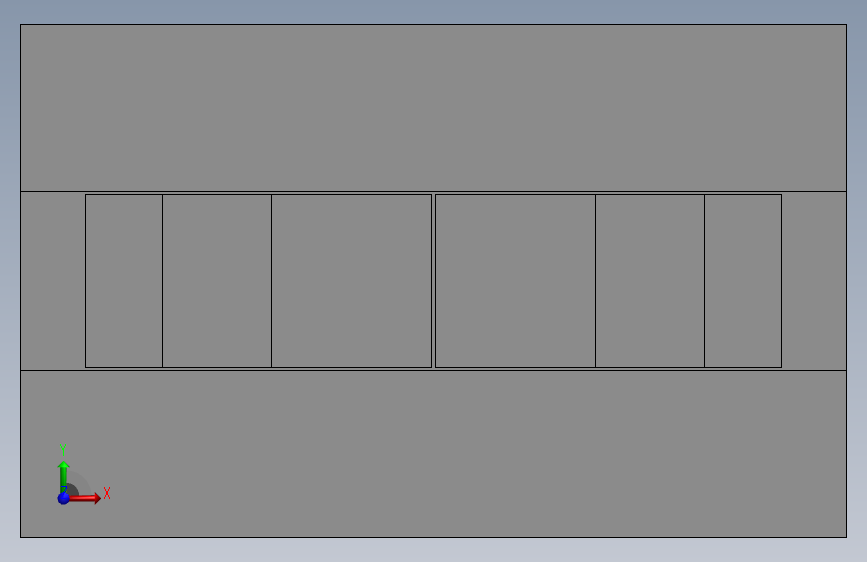
Task: Pick the leftmost narrow panel in the middle band
Action: [x=124, y=280]
